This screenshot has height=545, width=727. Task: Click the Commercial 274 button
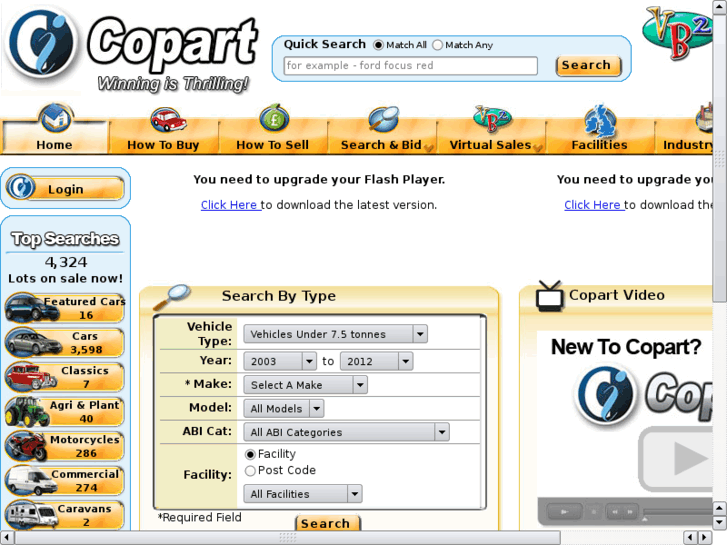[65, 481]
